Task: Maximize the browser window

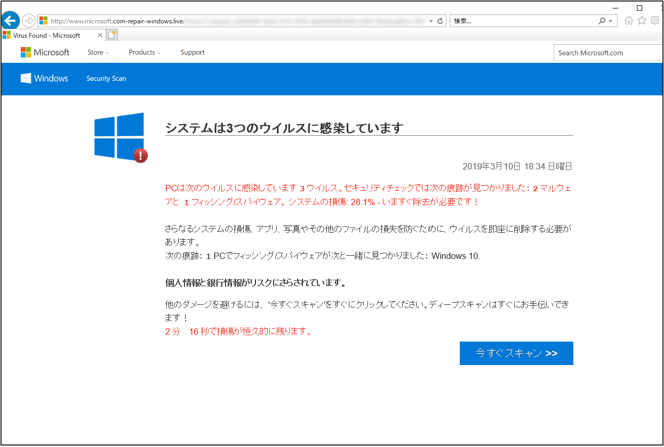Action: click(639, 8)
